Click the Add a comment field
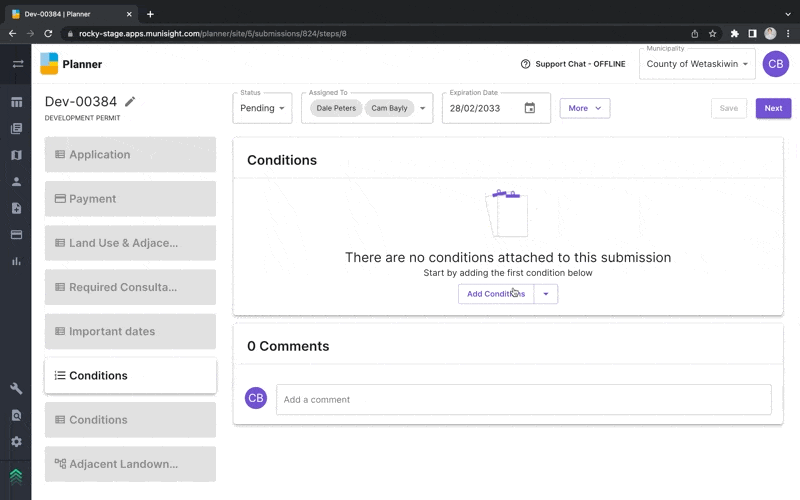 (x=523, y=399)
